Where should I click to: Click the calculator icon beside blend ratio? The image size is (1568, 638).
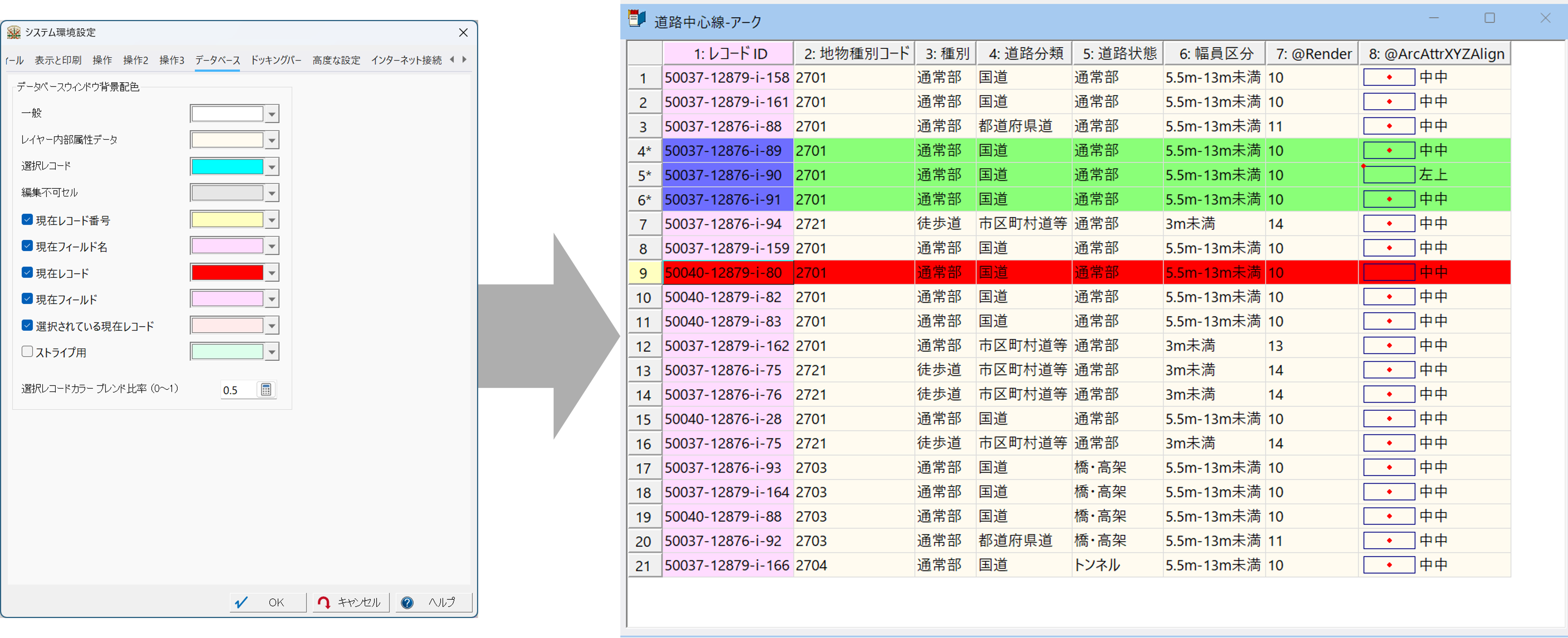pyautogui.click(x=266, y=390)
